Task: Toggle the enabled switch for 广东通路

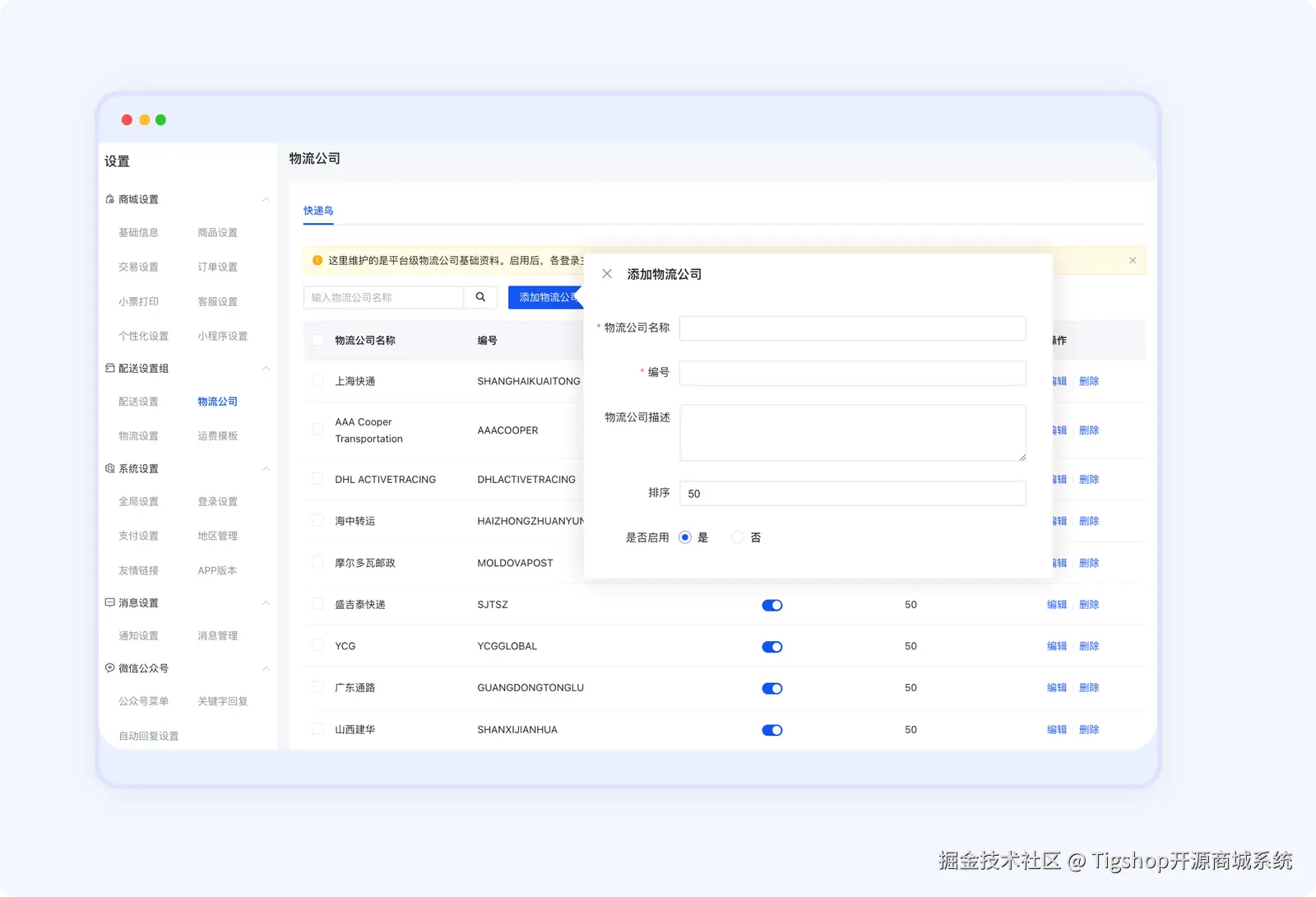Action: (772, 688)
